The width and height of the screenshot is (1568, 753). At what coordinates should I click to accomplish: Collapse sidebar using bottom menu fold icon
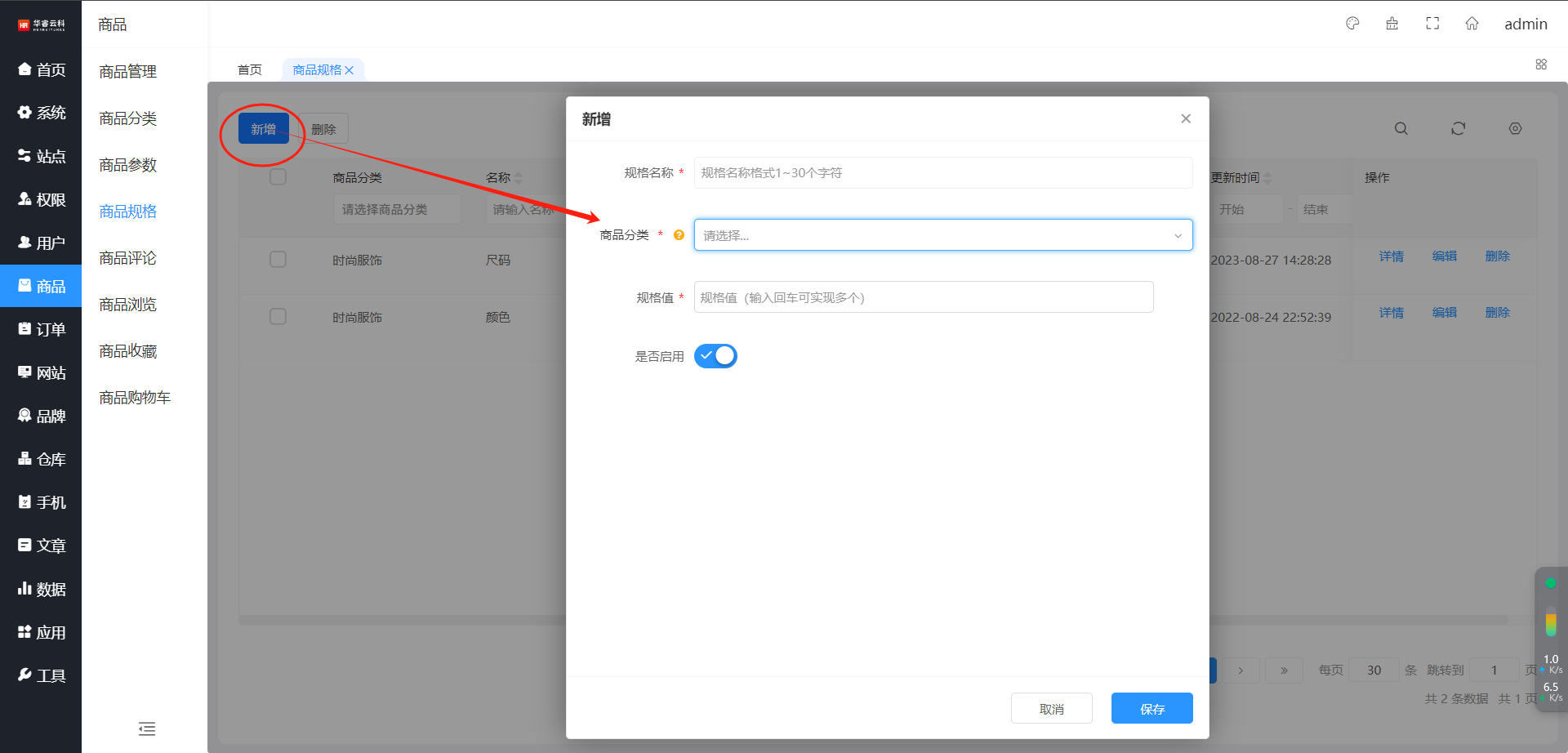pyautogui.click(x=147, y=728)
